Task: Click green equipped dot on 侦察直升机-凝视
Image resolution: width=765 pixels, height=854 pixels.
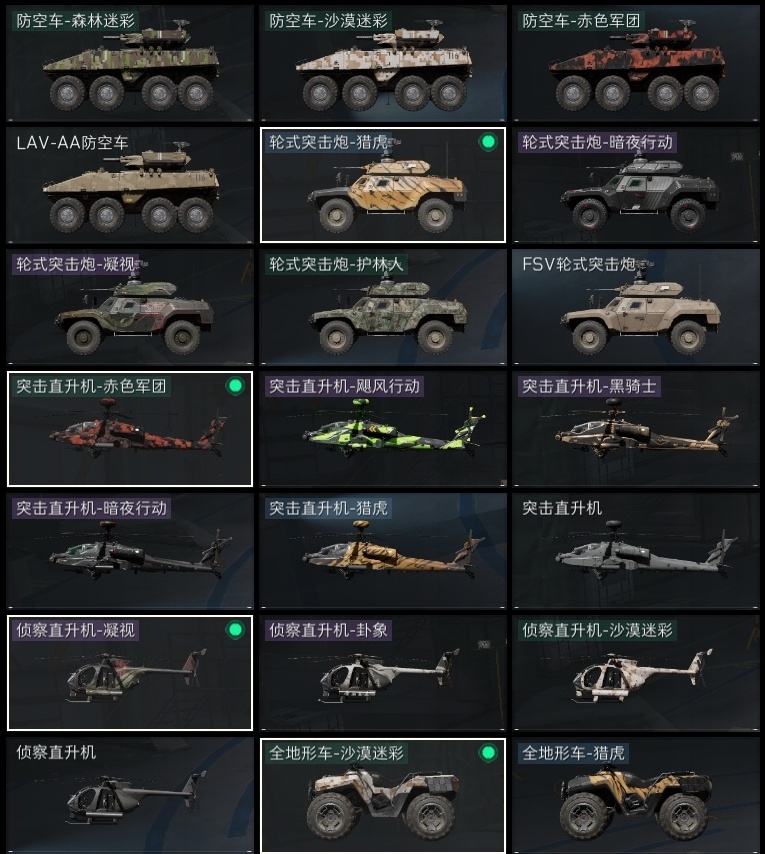Action: pyautogui.click(x=235, y=630)
